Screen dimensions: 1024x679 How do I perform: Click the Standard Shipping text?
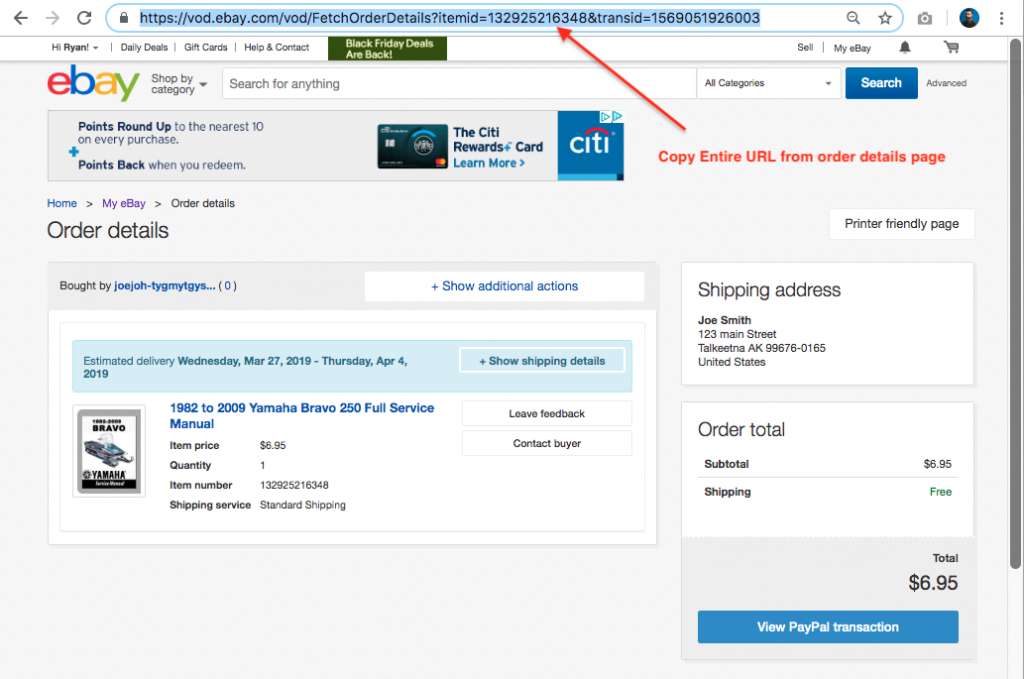click(x=303, y=505)
